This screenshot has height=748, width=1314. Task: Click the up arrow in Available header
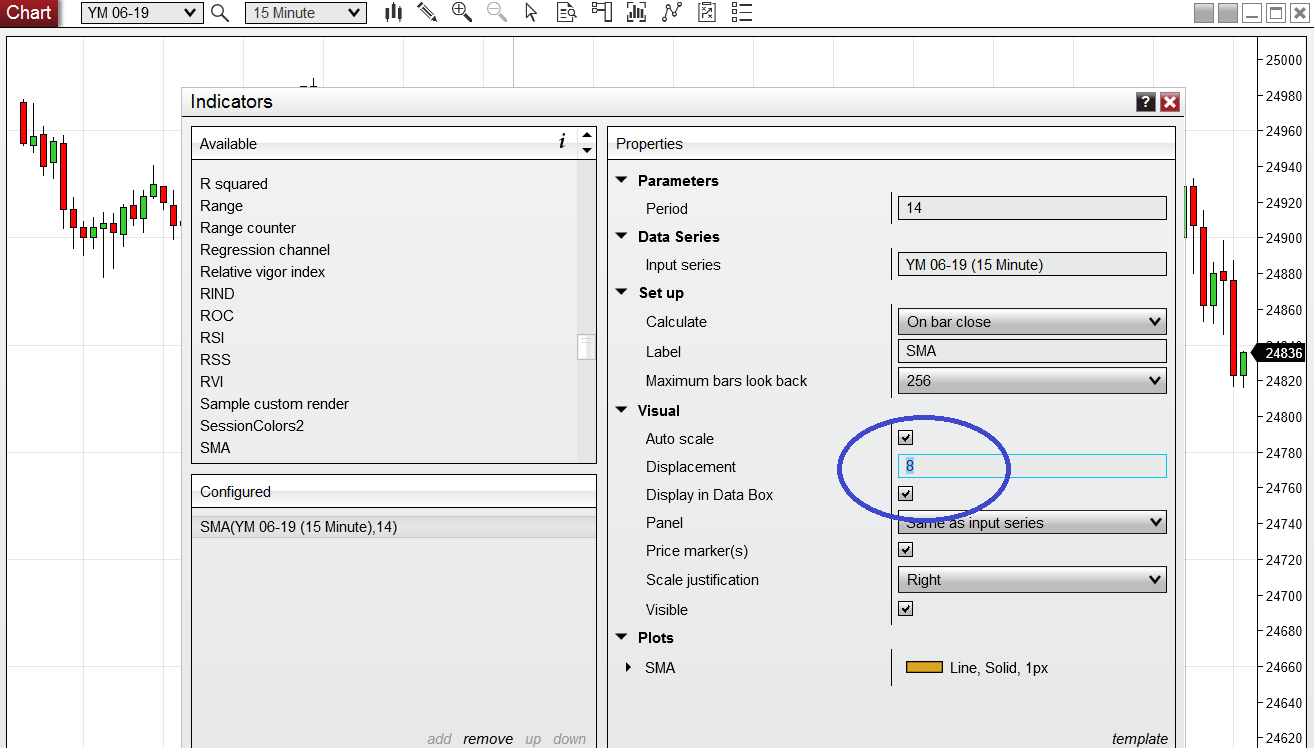coord(587,136)
